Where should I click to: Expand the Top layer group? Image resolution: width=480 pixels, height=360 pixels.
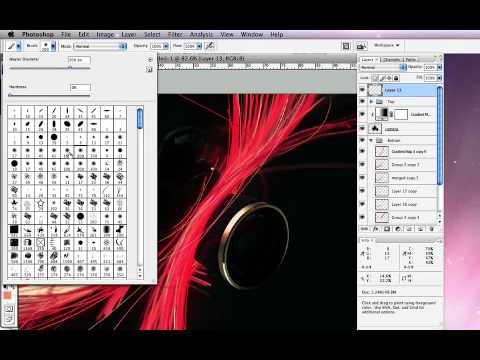point(371,101)
